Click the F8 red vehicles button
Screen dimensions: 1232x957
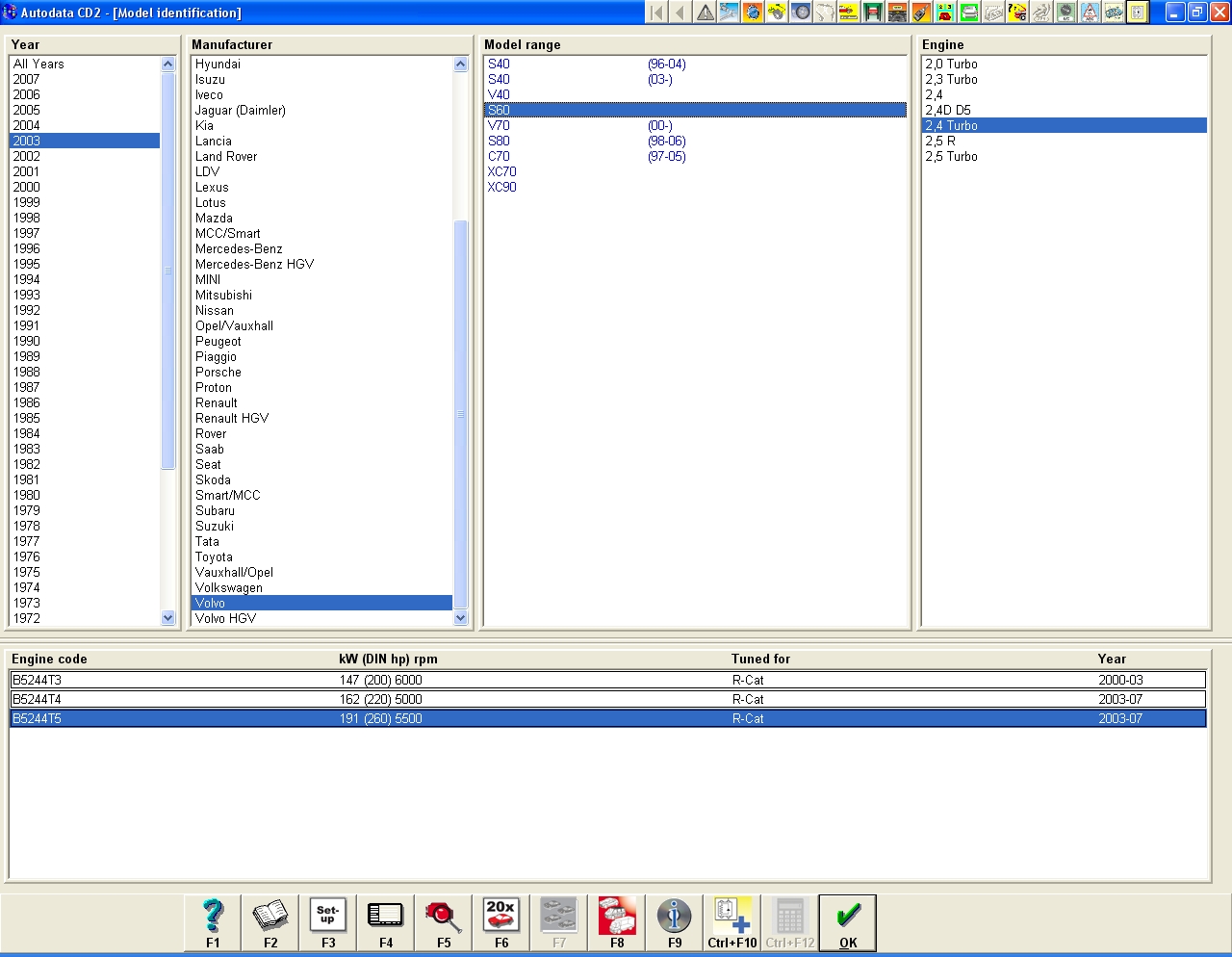(617, 922)
